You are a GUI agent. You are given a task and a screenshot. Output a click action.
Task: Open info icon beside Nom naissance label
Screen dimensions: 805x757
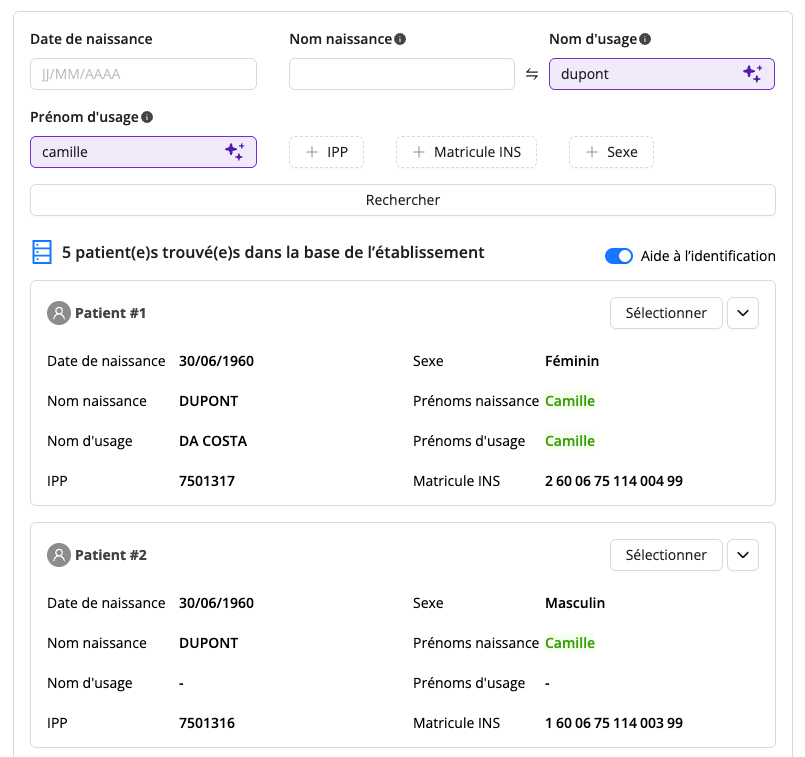click(x=400, y=39)
